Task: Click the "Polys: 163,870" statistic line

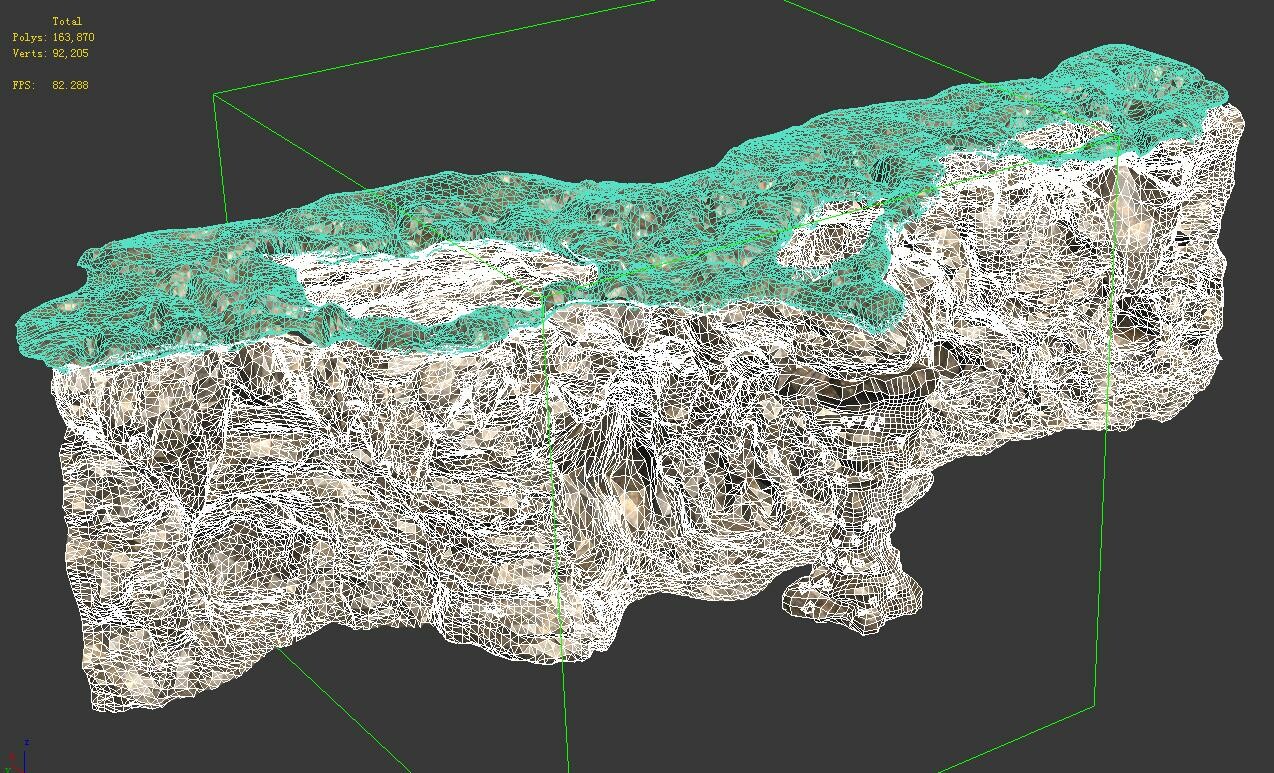Action: (53, 37)
